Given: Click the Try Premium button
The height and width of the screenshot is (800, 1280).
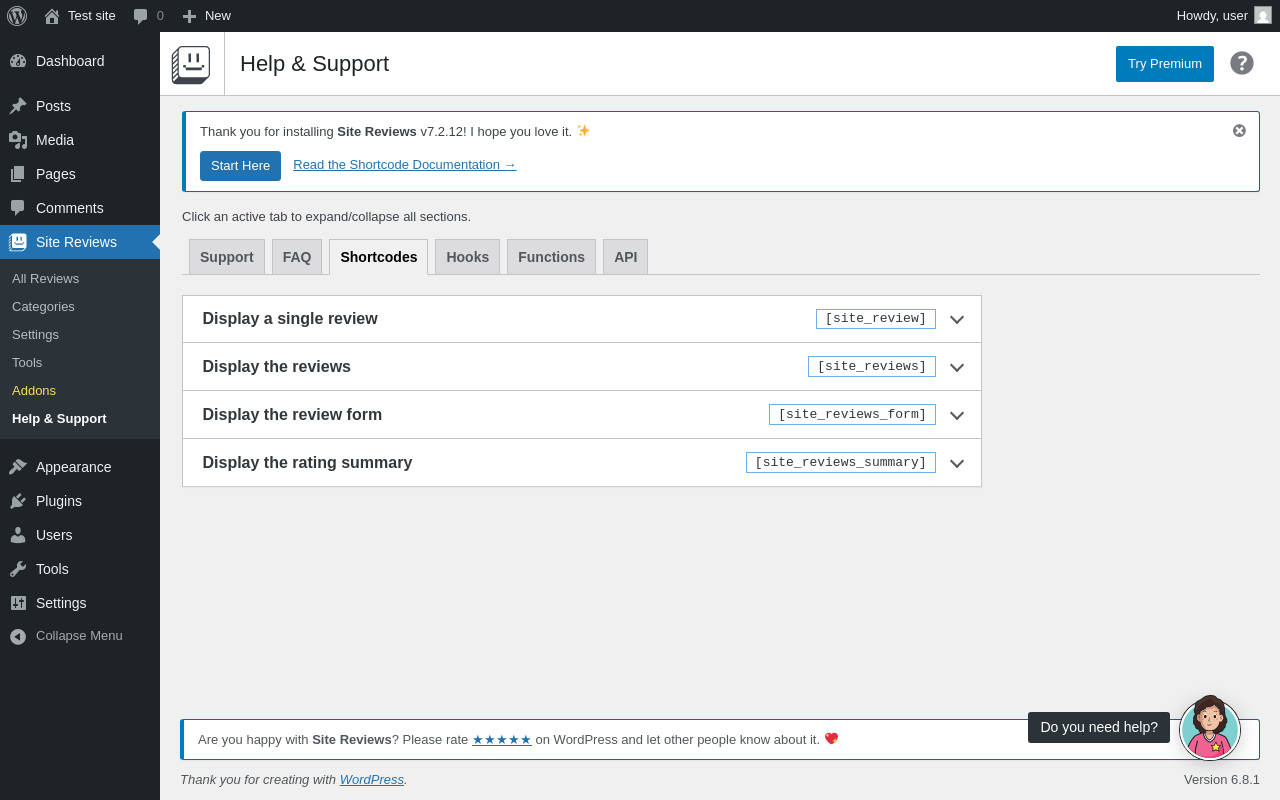Looking at the screenshot, I should (x=1165, y=64).
